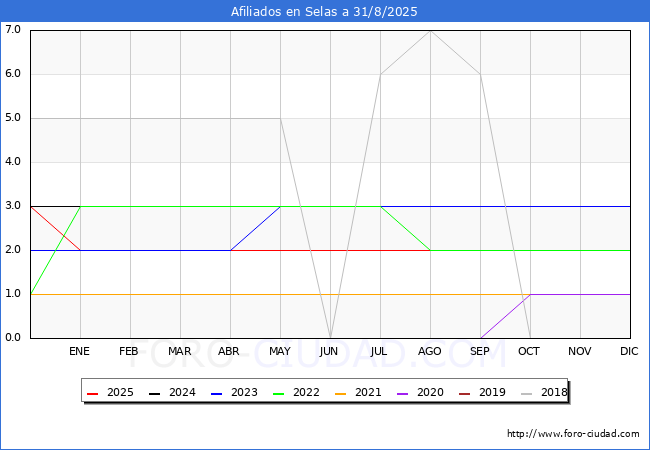Click the orange 2021 legend swatch
The height and width of the screenshot is (450, 650).
click(x=340, y=393)
